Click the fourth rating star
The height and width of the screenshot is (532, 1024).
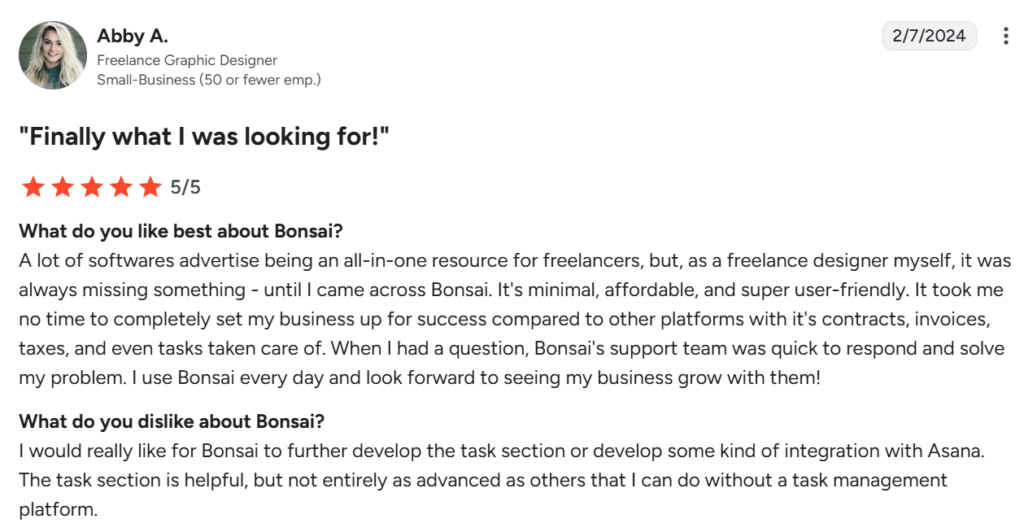point(121,187)
